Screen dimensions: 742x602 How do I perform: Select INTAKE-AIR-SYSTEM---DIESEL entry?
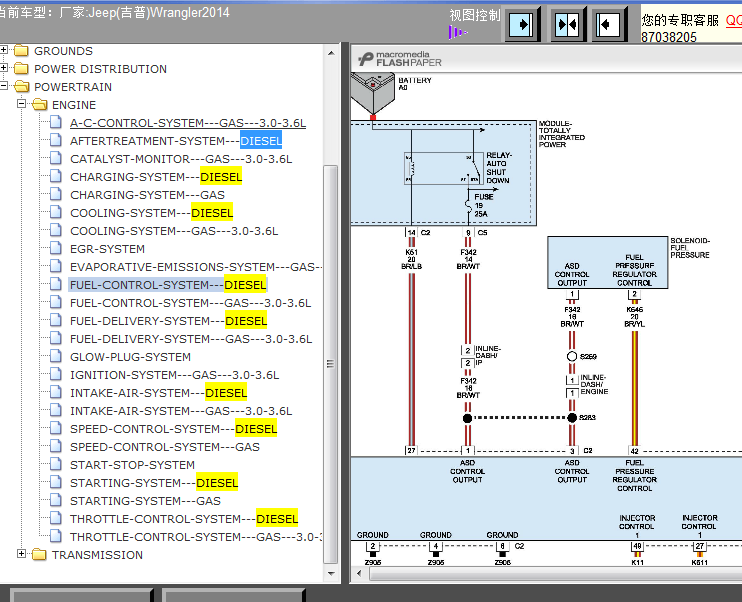(159, 393)
